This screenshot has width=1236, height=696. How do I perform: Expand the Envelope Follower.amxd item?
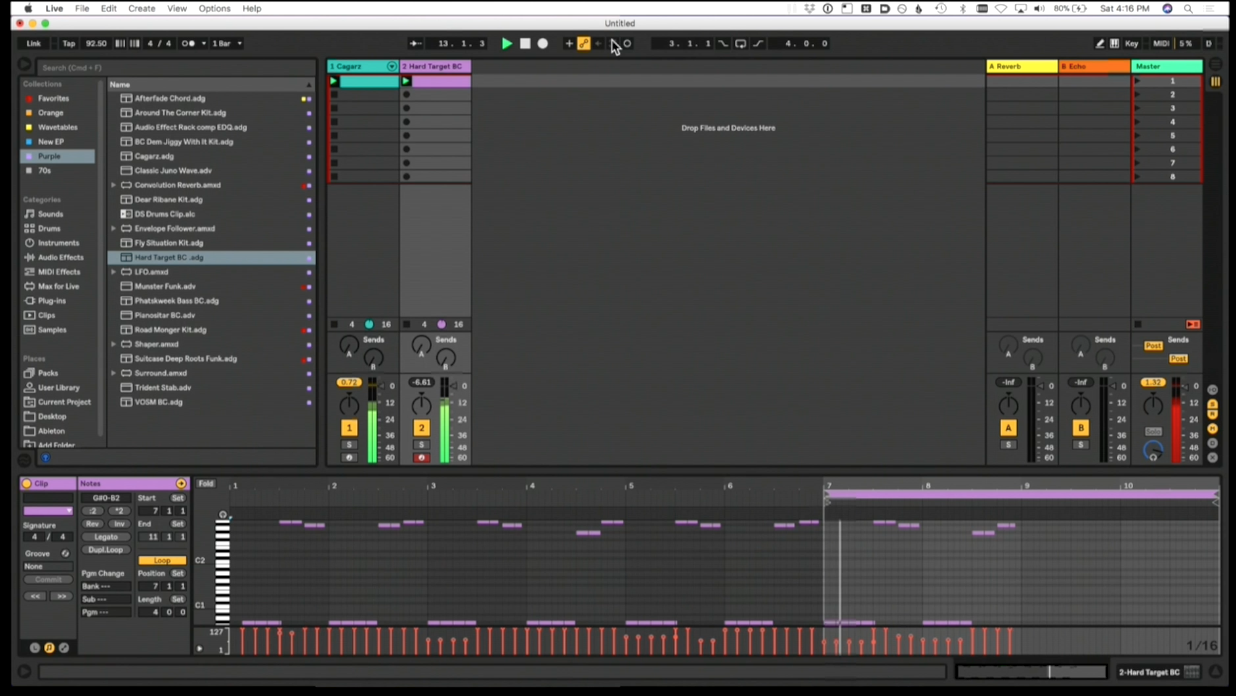pyautogui.click(x=114, y=228)
